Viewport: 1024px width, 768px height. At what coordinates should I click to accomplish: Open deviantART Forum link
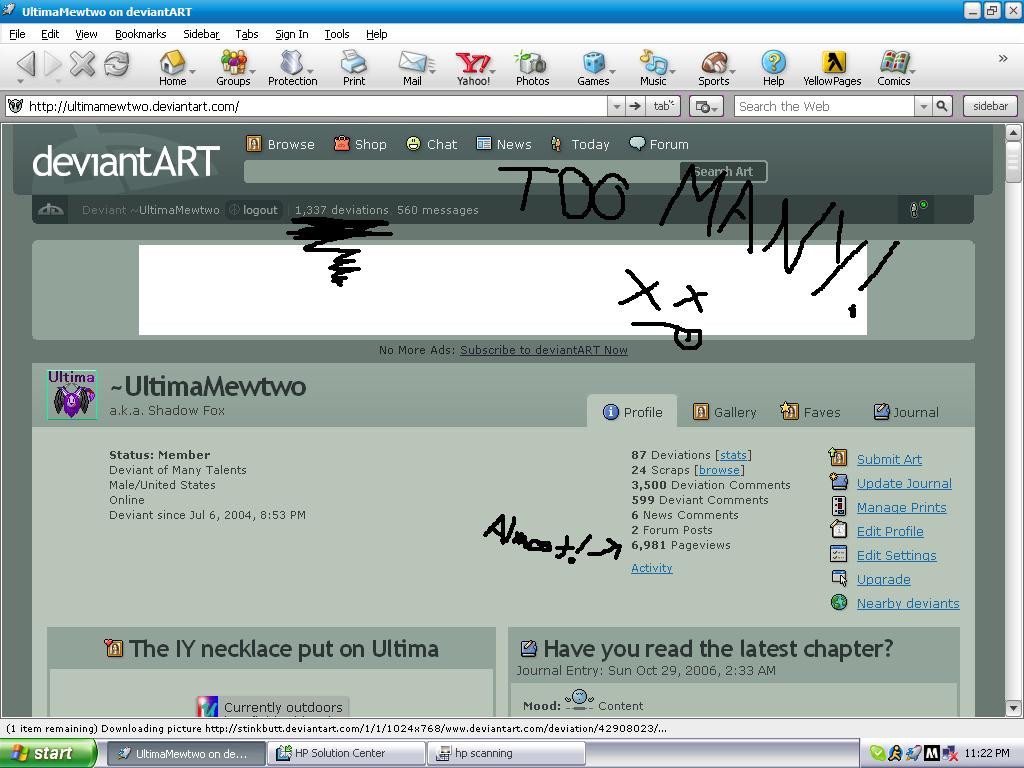point(659,144)
